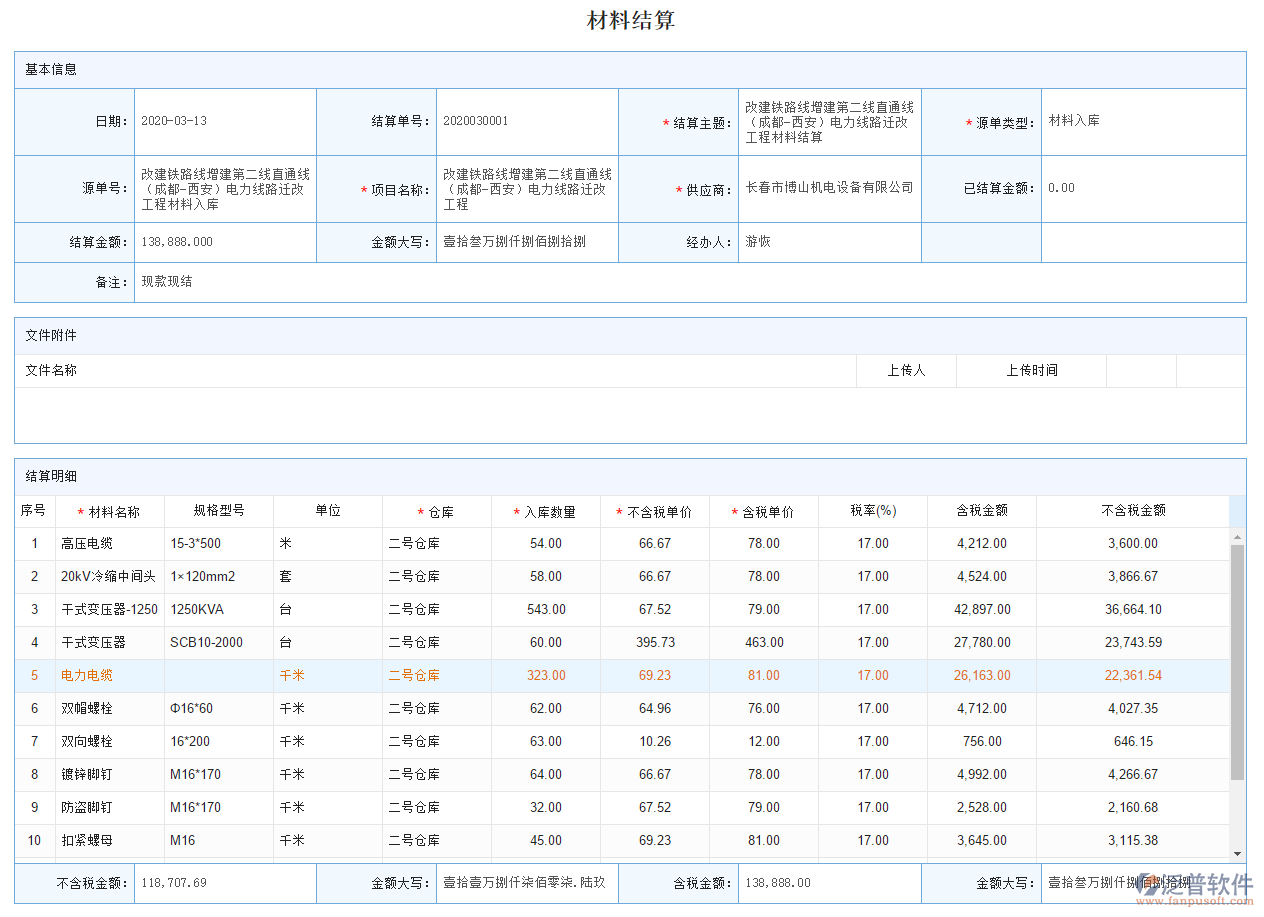
Task: Click the 文件名称 attachment column header
Action: 52,371
